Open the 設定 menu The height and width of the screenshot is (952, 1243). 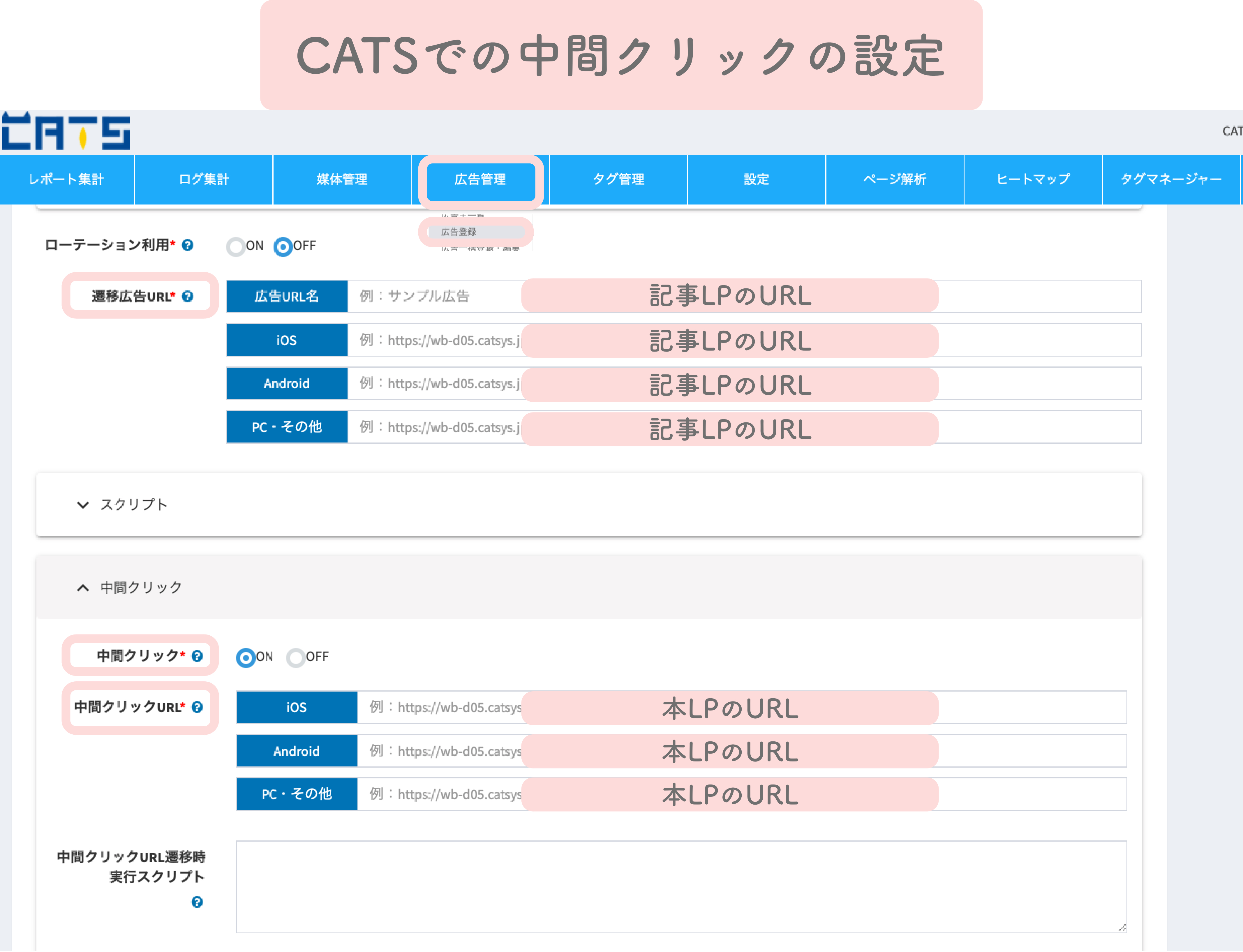pyautogui.click(x=757, y=180)
